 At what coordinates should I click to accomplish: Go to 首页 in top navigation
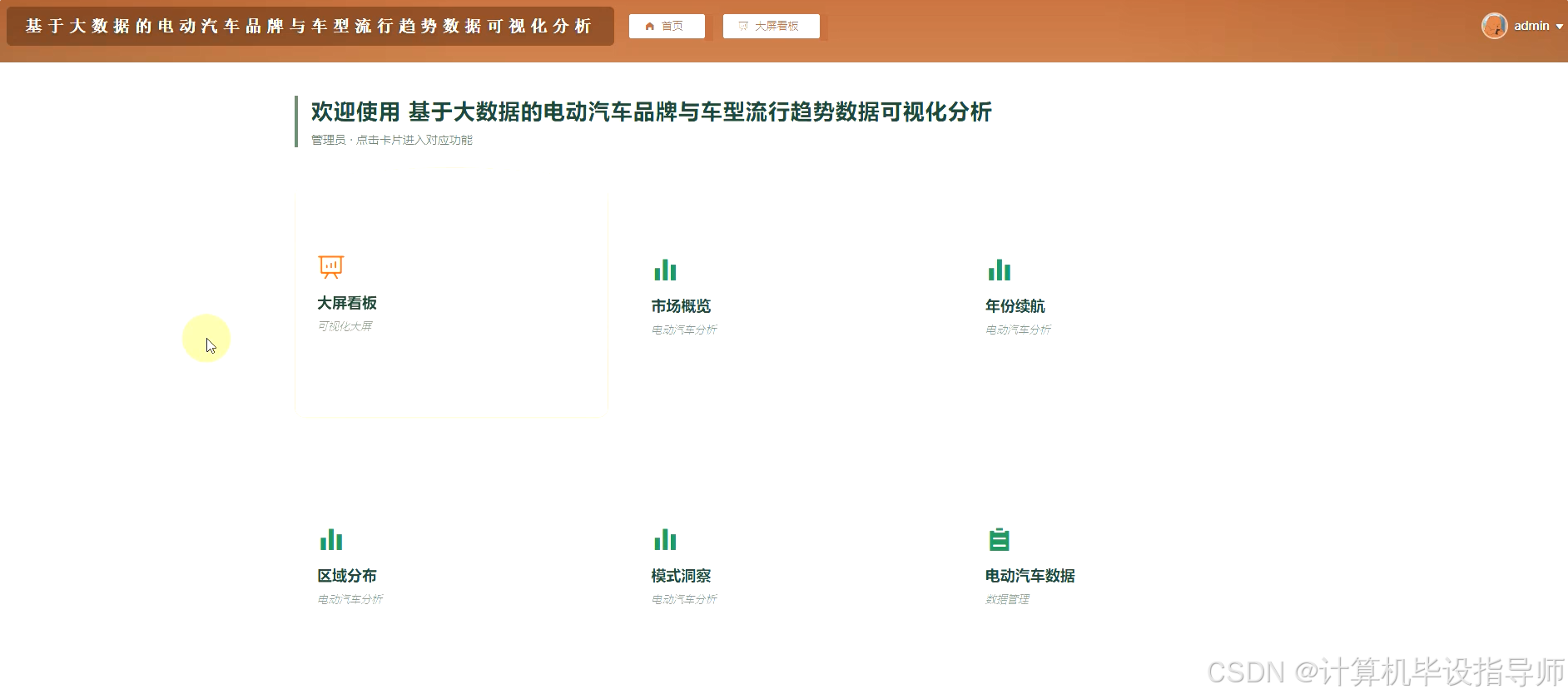tap(667, 26)
